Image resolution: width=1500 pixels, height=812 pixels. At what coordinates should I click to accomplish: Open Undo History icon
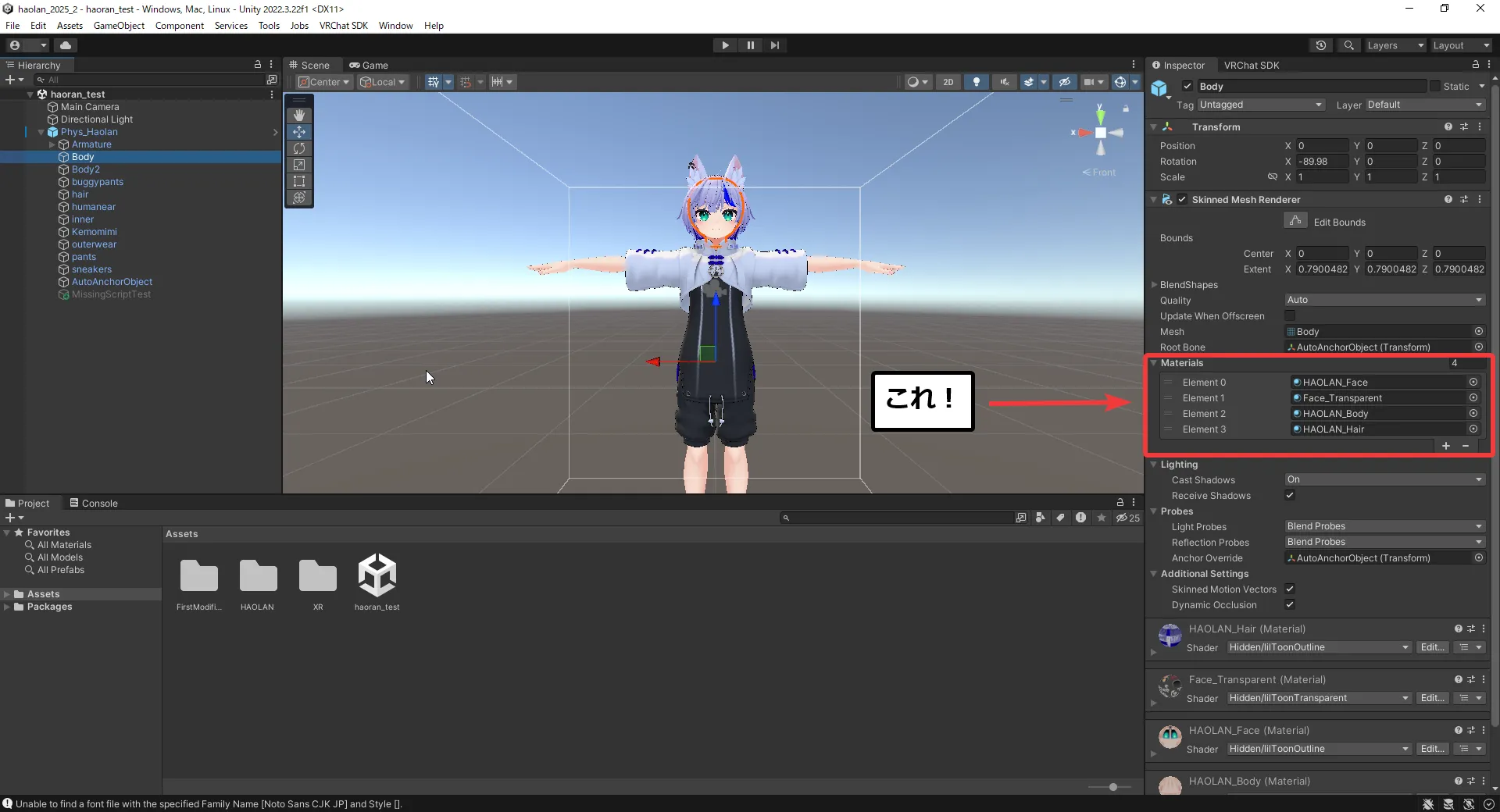coord(1321,45)
